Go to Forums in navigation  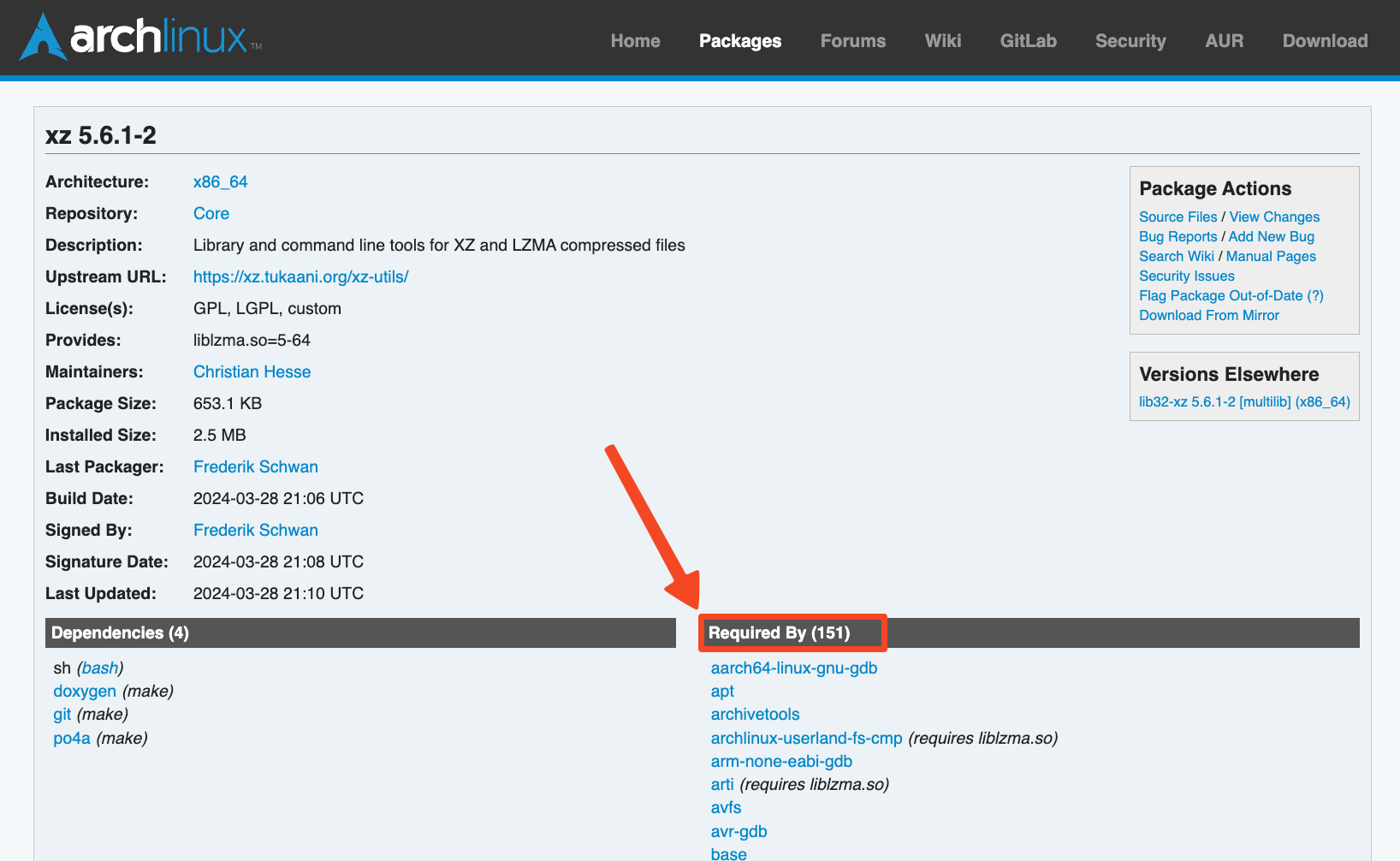[x=853, y=41]
